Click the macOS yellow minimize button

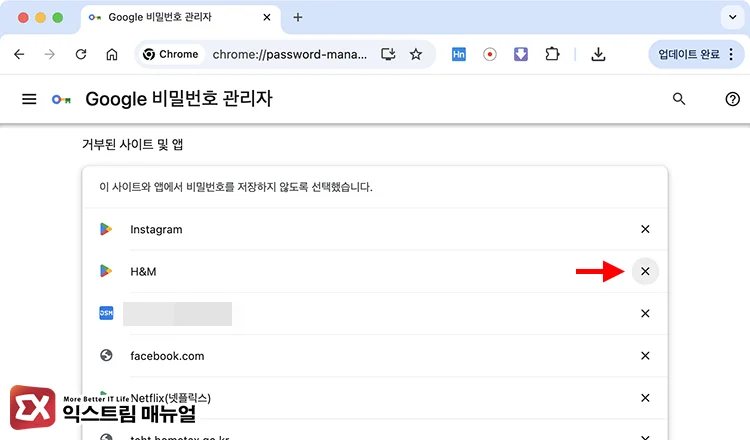tap(40, 18)
